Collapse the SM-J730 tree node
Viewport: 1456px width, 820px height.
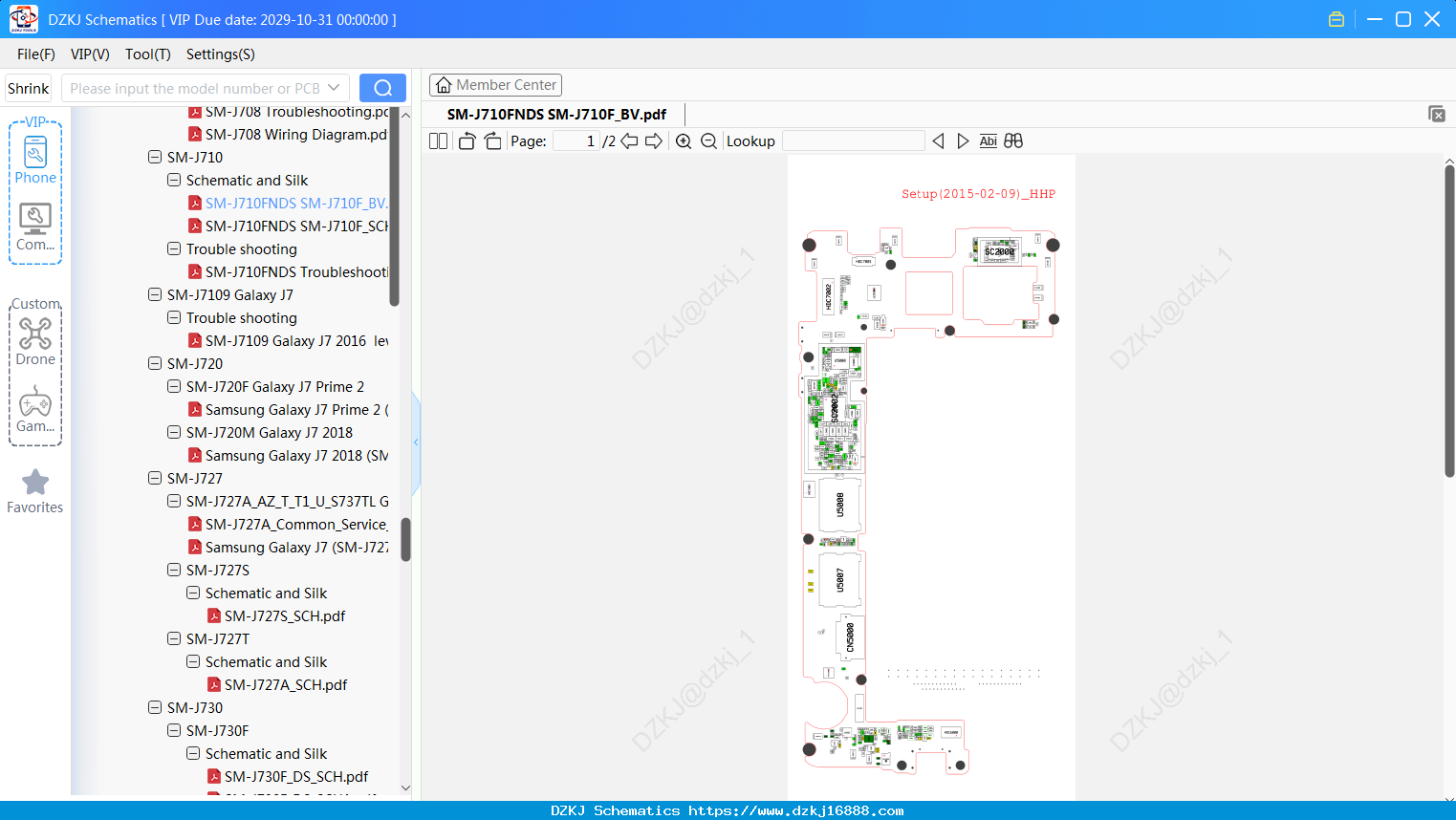[155, 707]
